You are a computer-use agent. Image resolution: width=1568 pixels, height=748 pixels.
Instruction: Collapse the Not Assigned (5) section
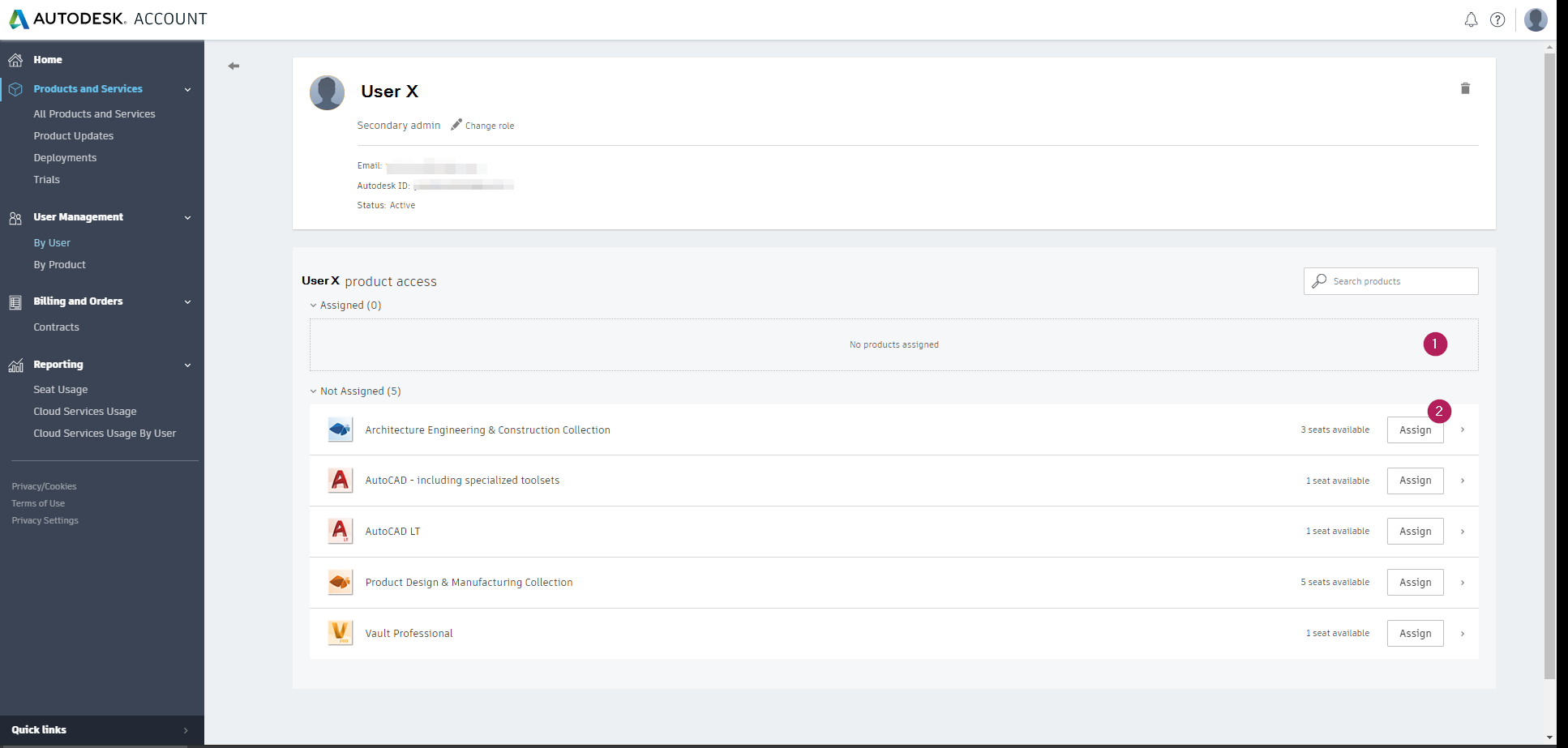pyautogui.click(x=314, y=391)
